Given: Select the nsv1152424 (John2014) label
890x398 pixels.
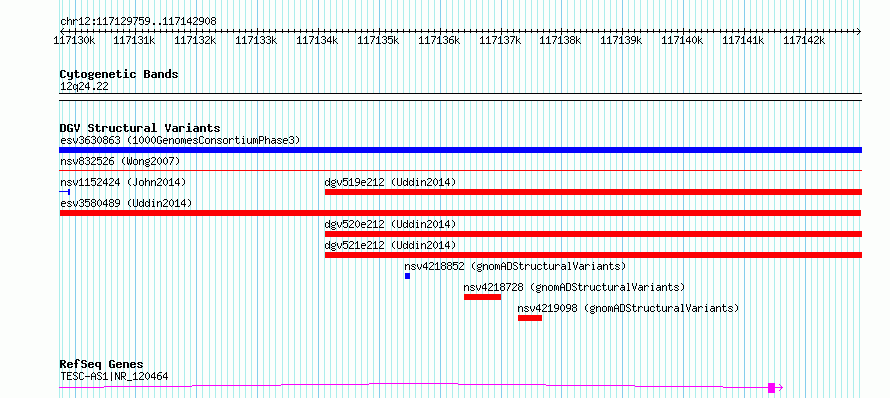Looking at the screenshot, I should [123, 182].
